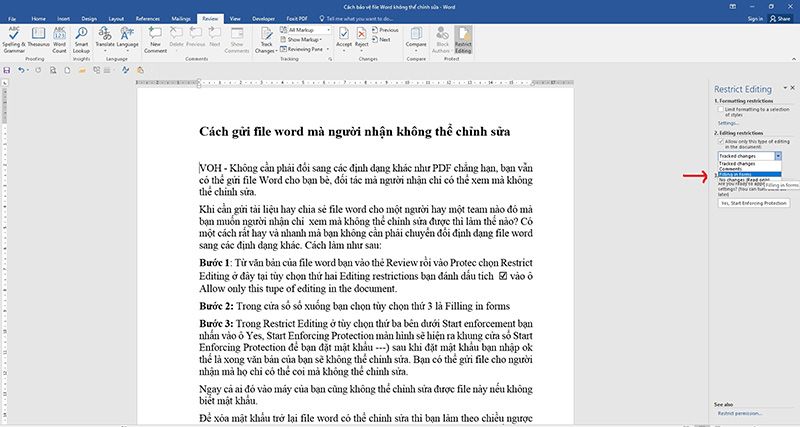The width and height of the screenshot is (800, 427).
Task: Switch to the Mailings tab
Action: click(181, 18)
